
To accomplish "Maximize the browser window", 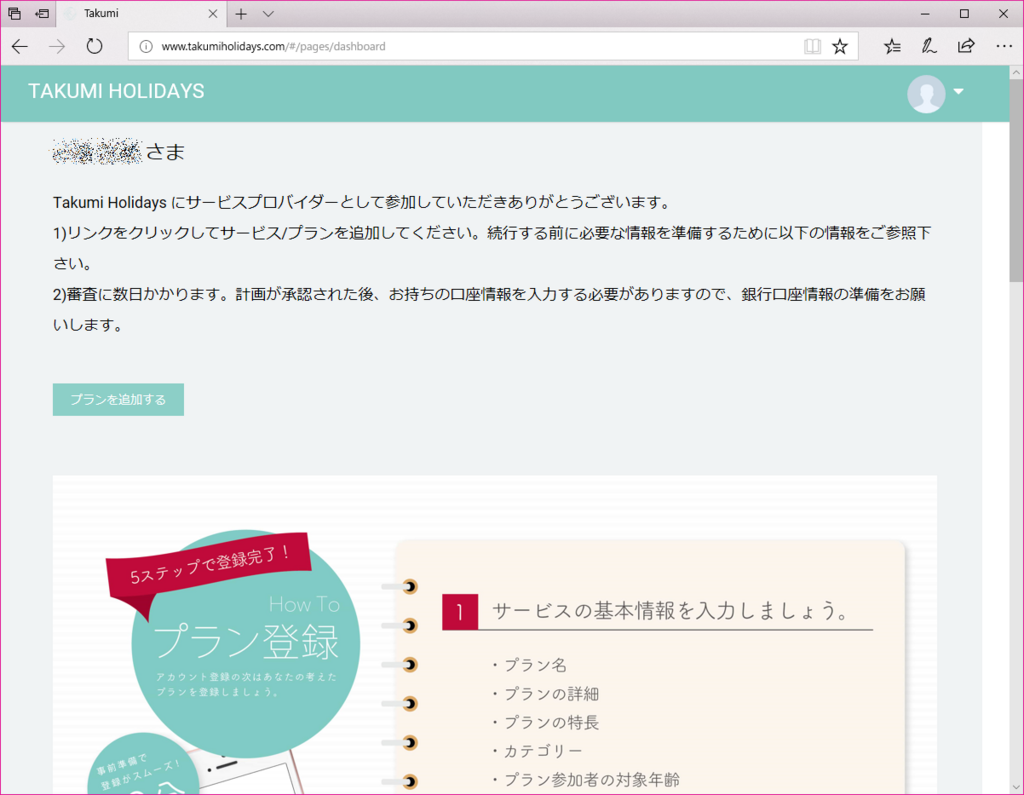I will (964, 14).
